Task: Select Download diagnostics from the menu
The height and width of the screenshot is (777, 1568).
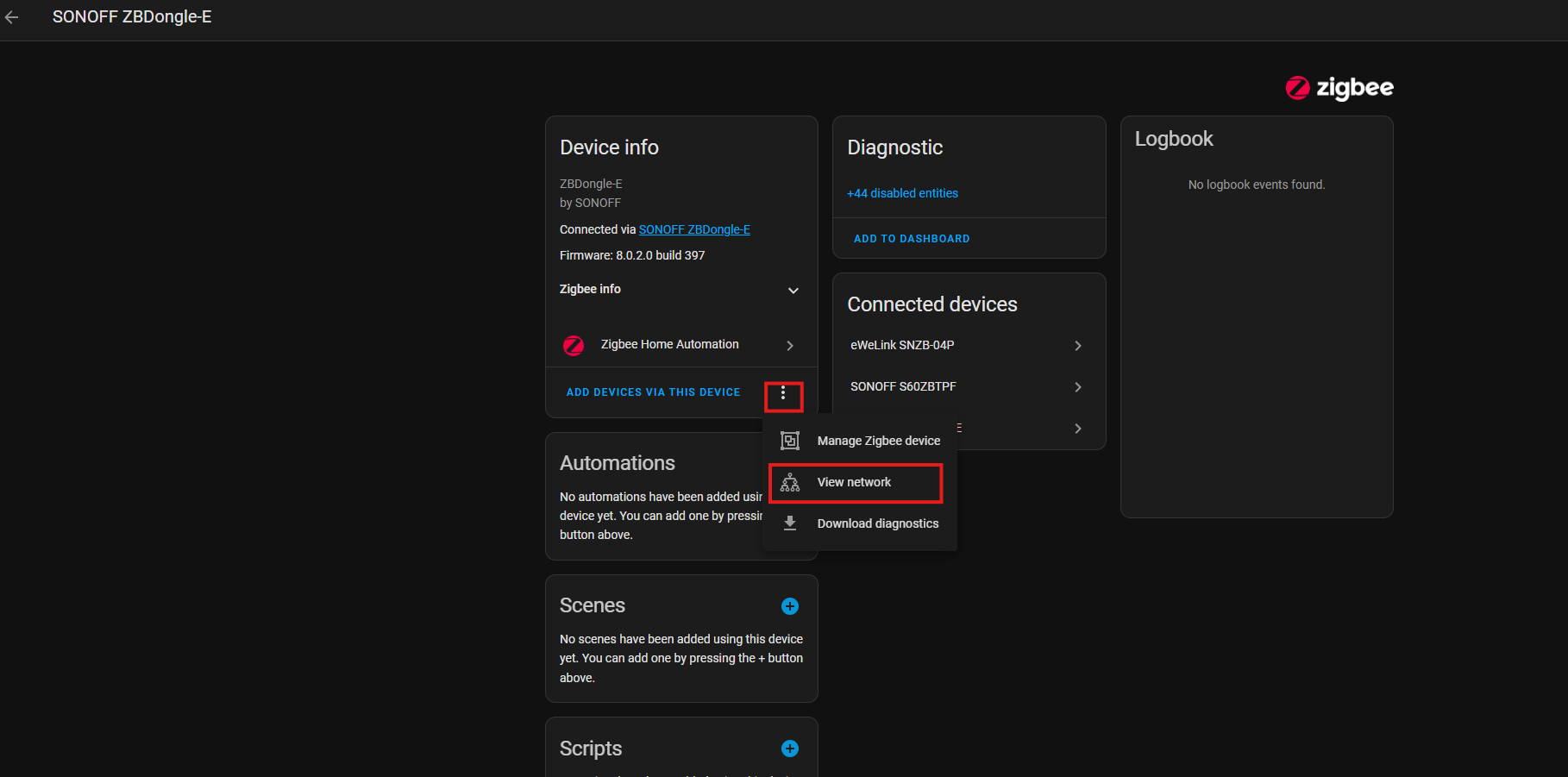Action: [878, 523]
